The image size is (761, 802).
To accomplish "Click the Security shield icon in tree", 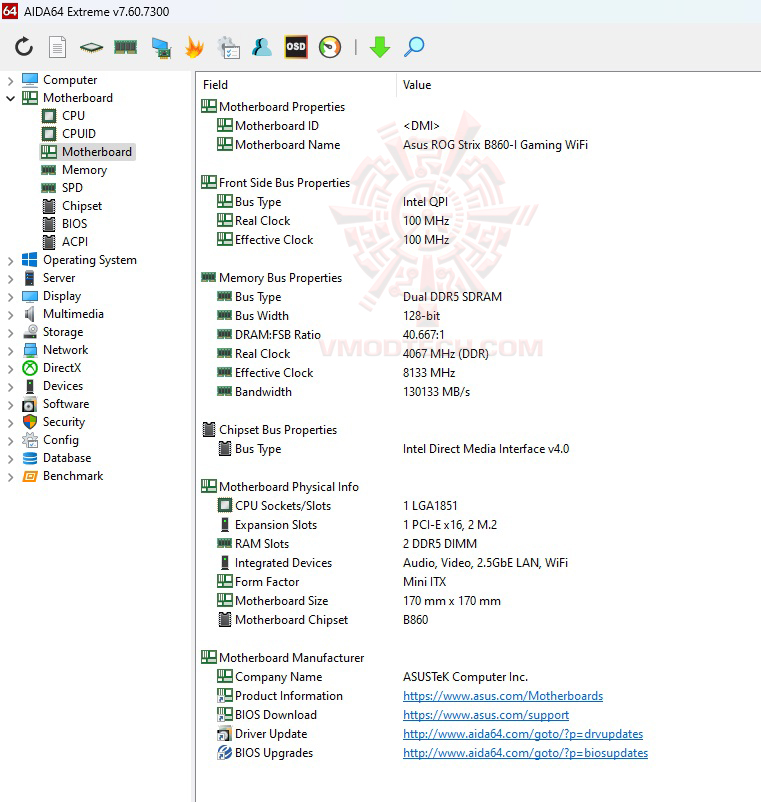I will [x=30, y=422].
